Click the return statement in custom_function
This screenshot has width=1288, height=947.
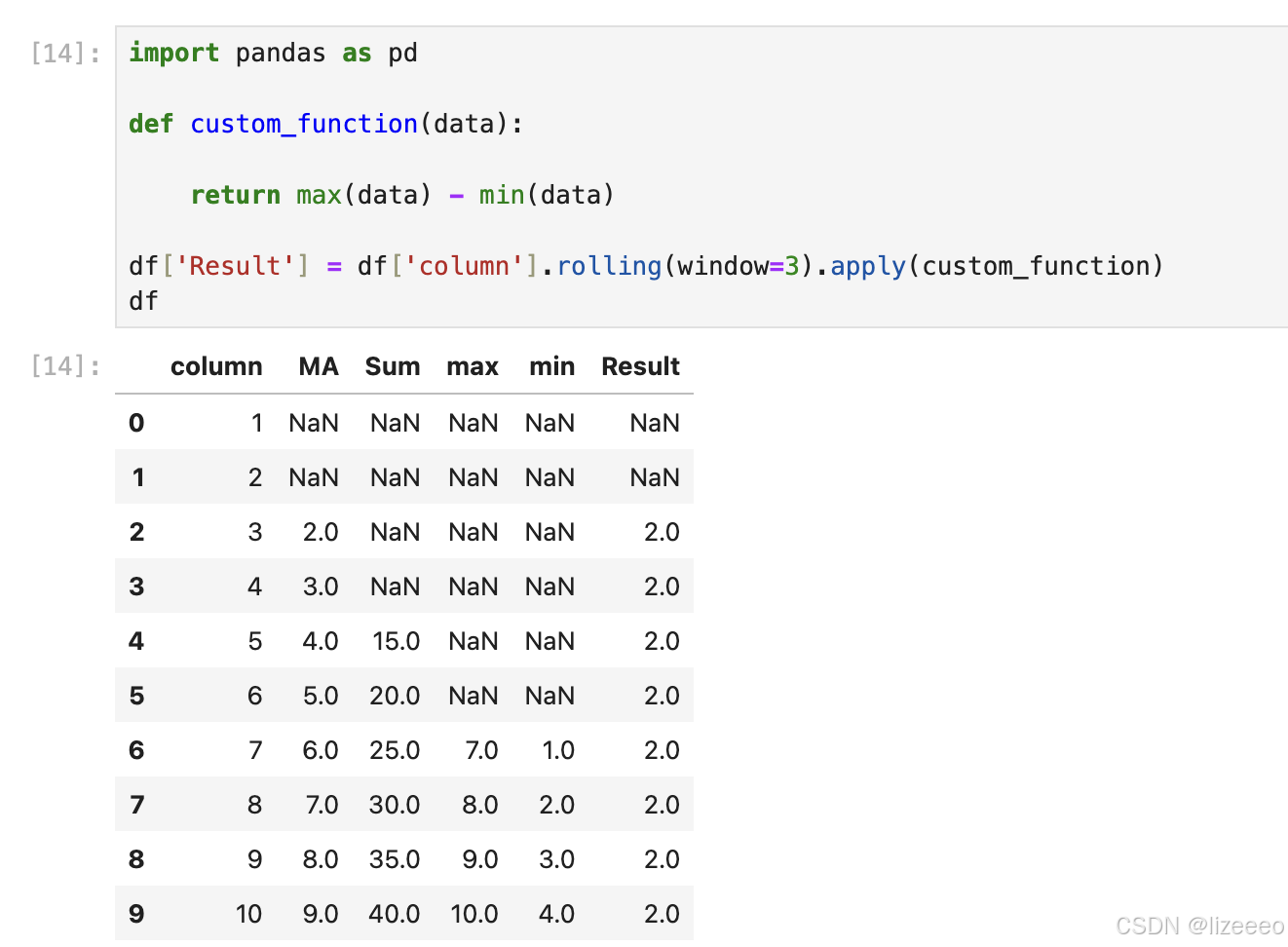click(235, 195)
